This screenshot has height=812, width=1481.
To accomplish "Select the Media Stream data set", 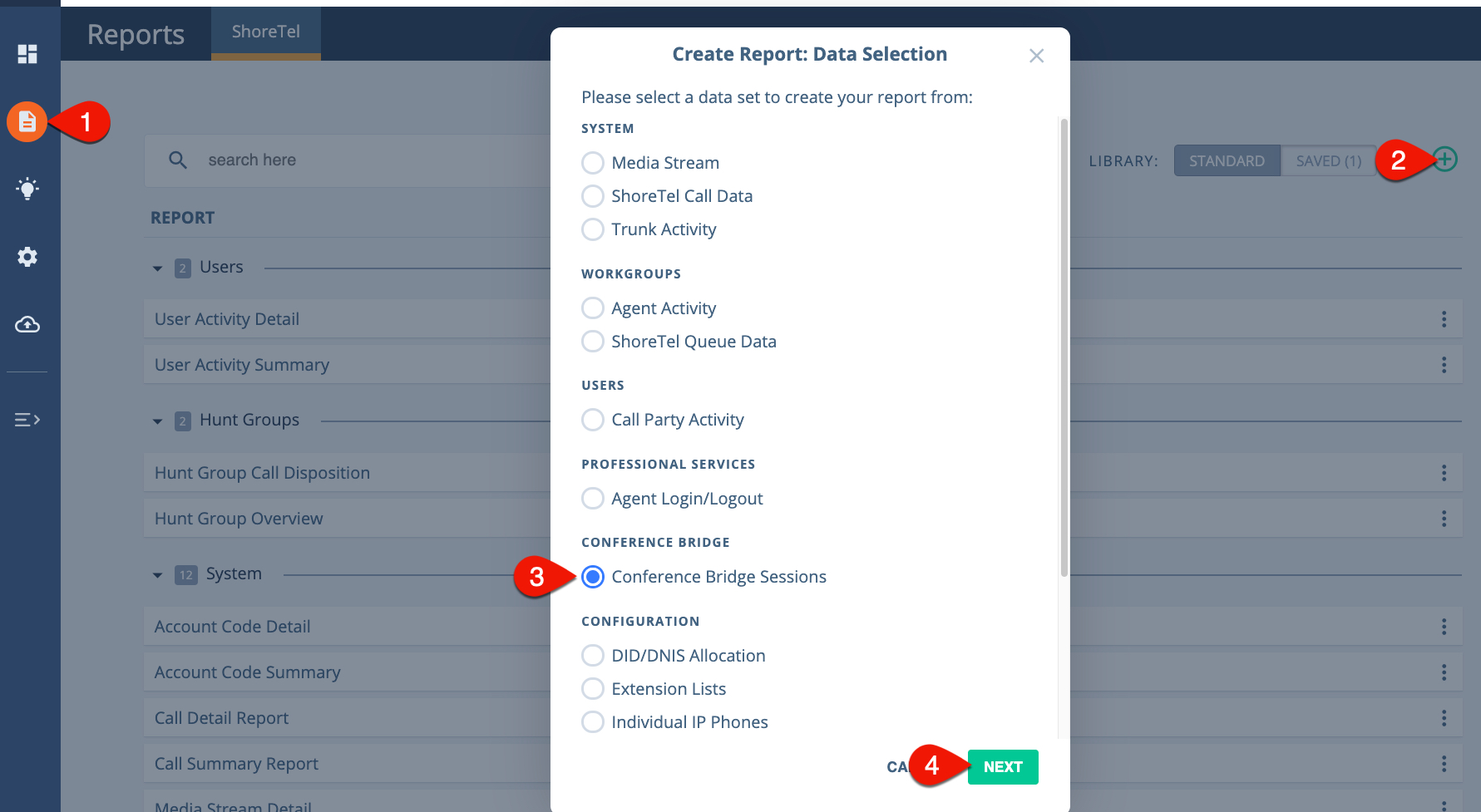I will 593,163.
